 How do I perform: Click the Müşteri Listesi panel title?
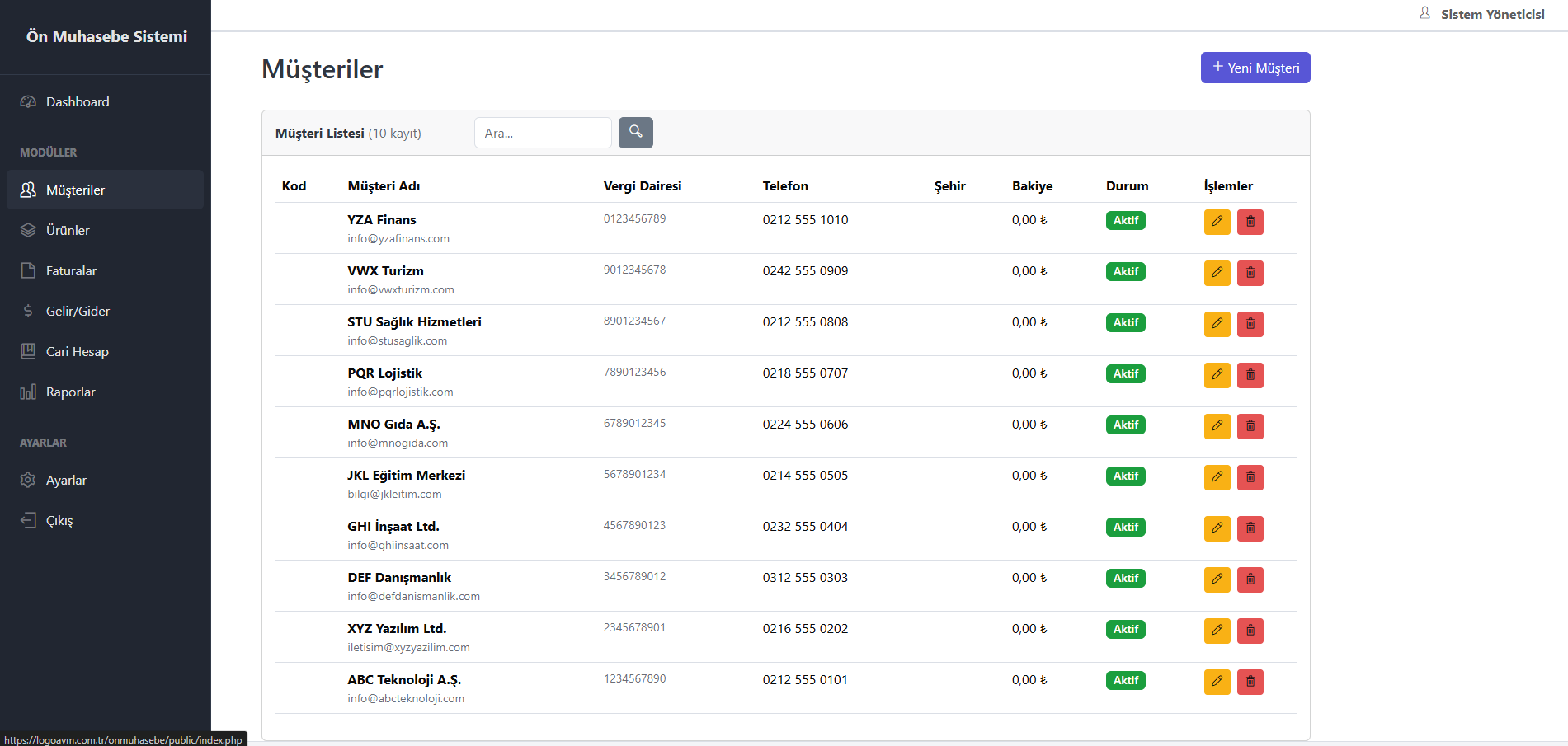pos(320,133)
